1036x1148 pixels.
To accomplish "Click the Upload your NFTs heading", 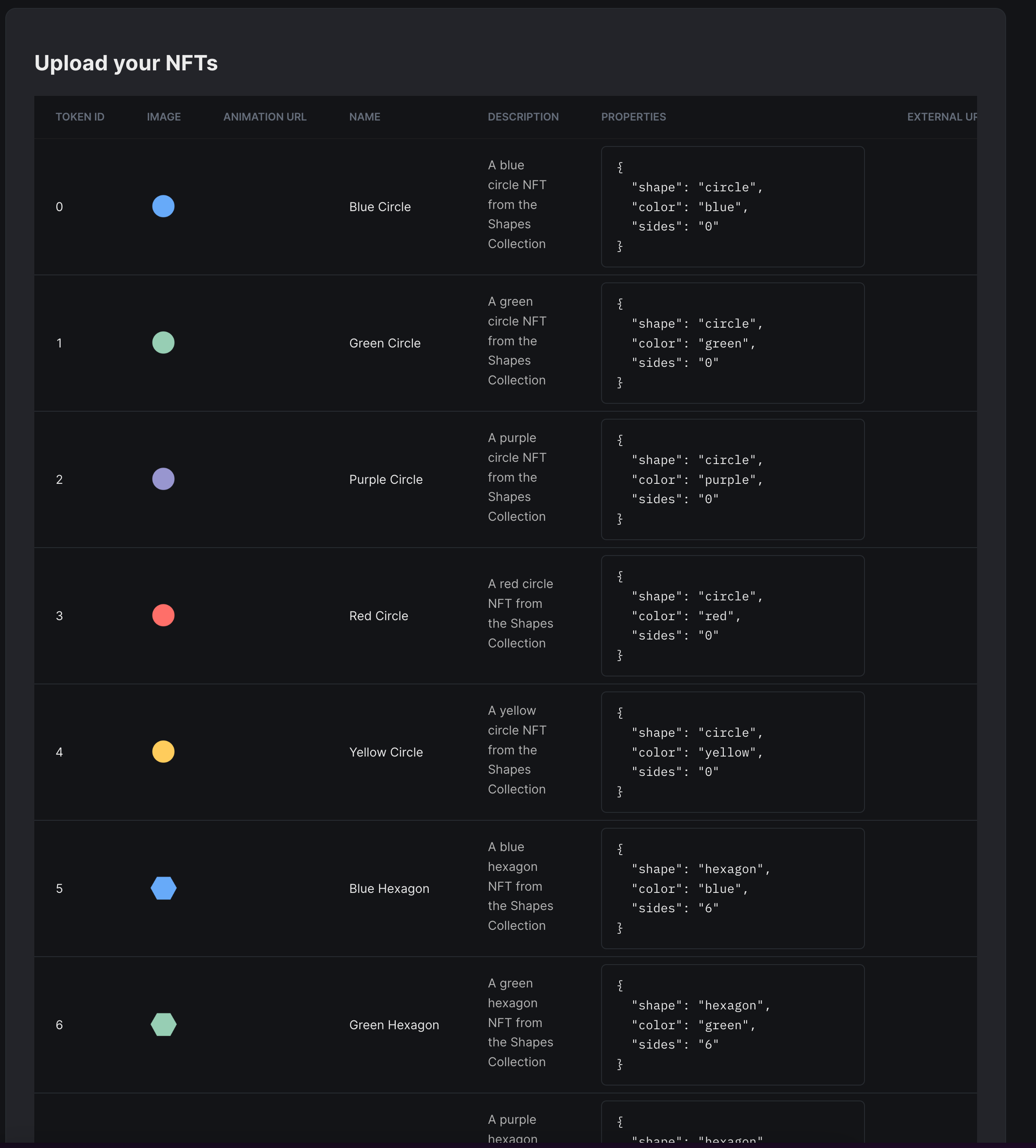I will tap(126, 63).
